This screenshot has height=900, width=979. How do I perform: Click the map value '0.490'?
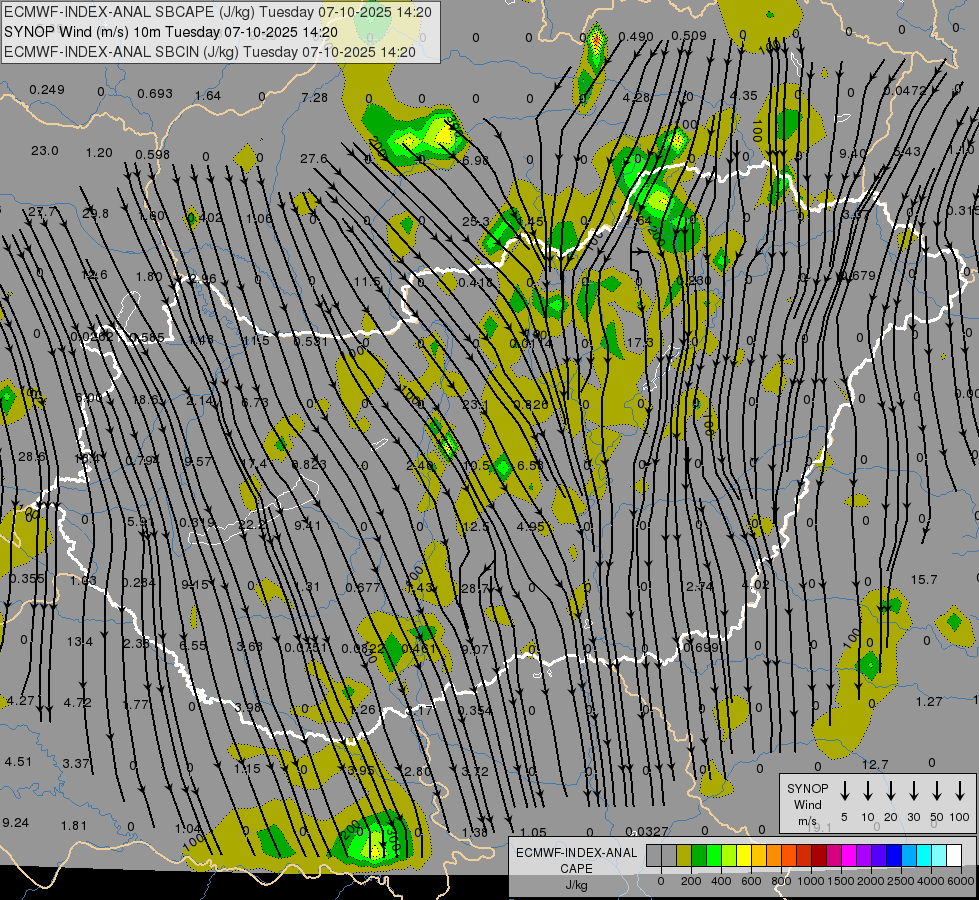pyautogui.click(x=636, y=37)
